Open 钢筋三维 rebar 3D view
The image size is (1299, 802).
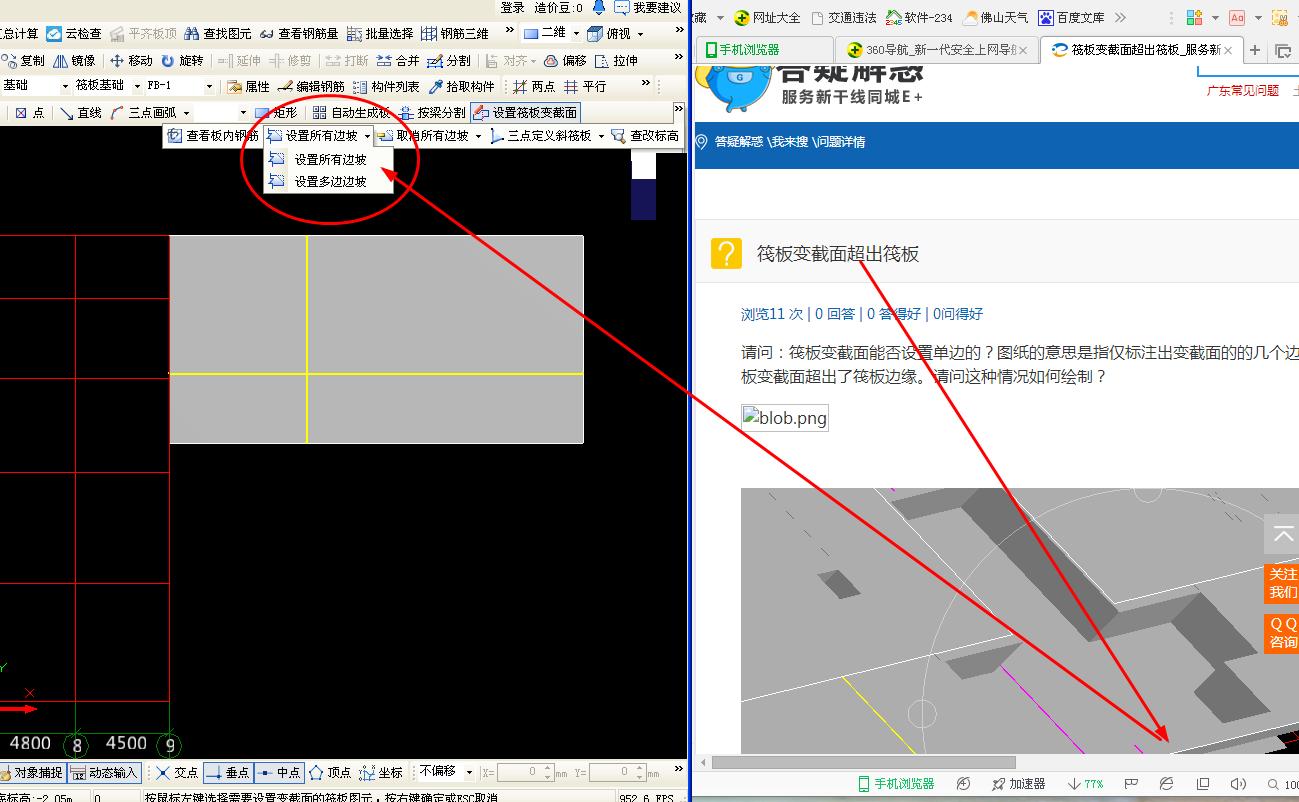pos(454,34)
